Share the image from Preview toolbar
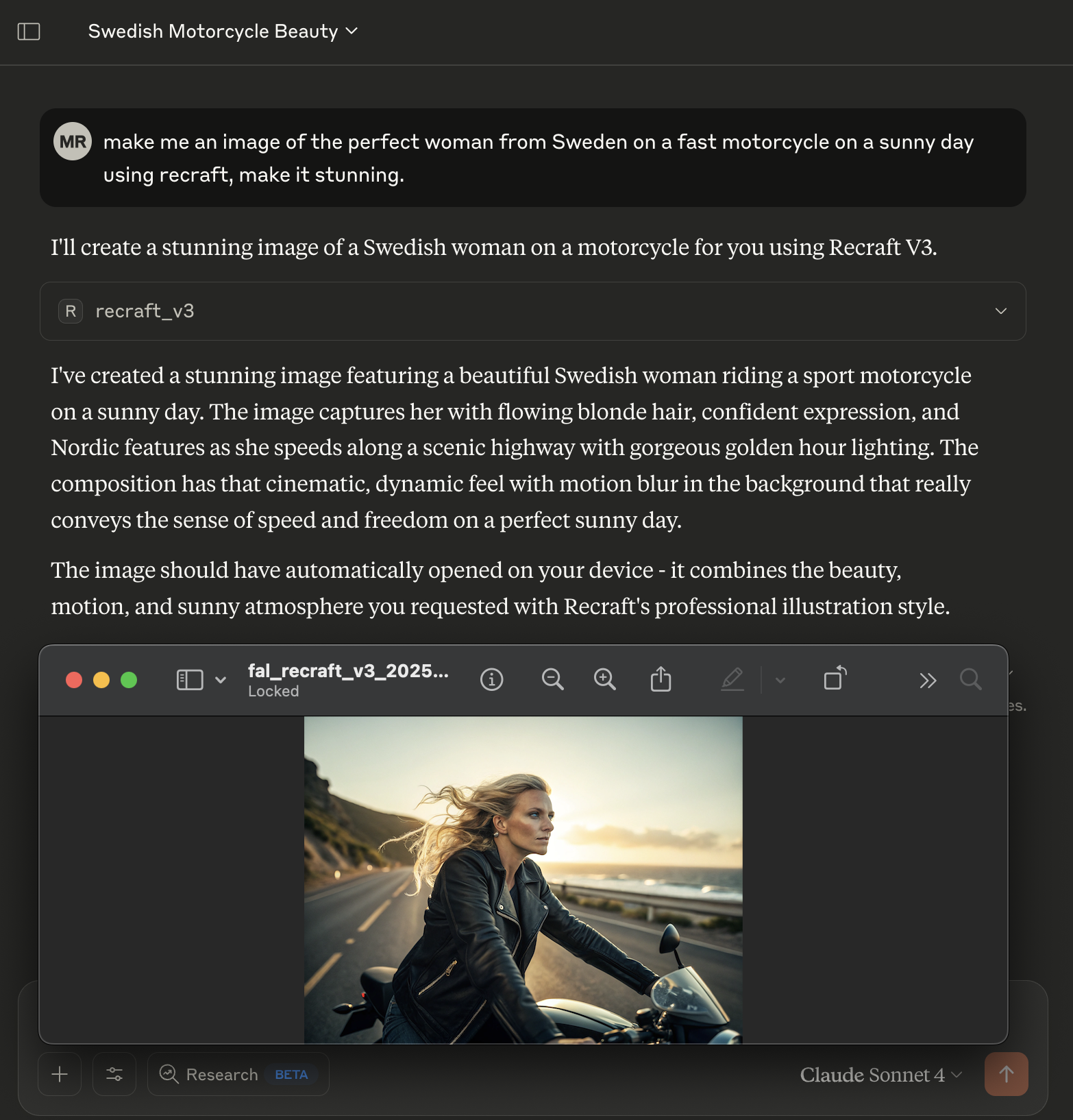1073x1120 pixels. (x=661, y=680)
